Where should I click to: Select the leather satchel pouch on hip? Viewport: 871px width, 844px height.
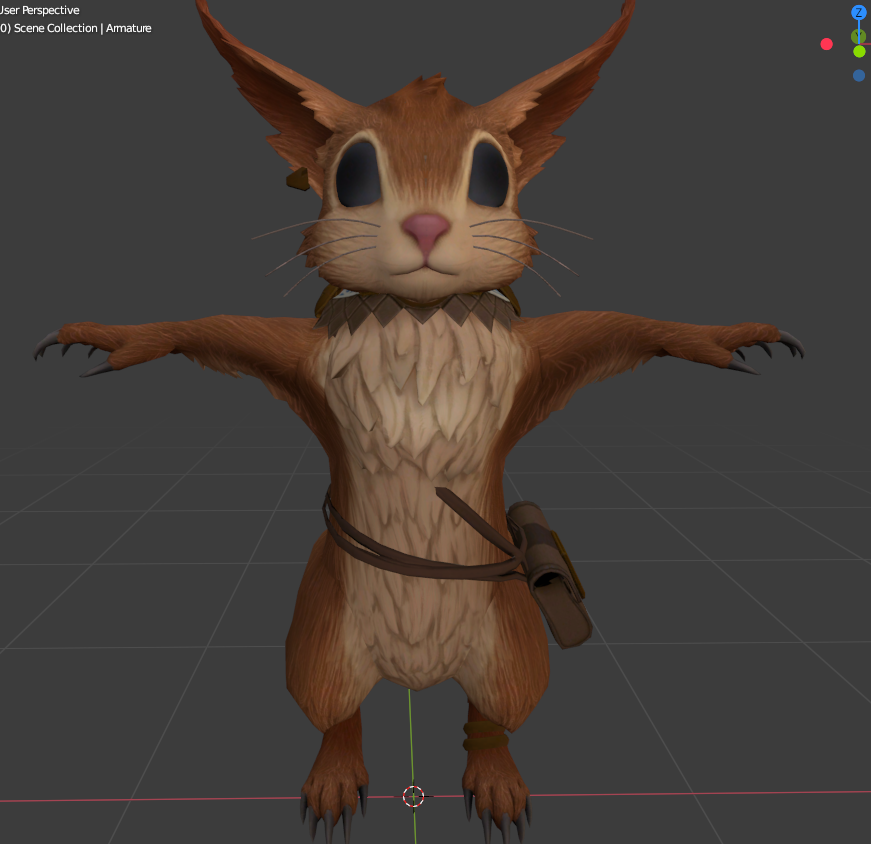(x=550, y=572)
